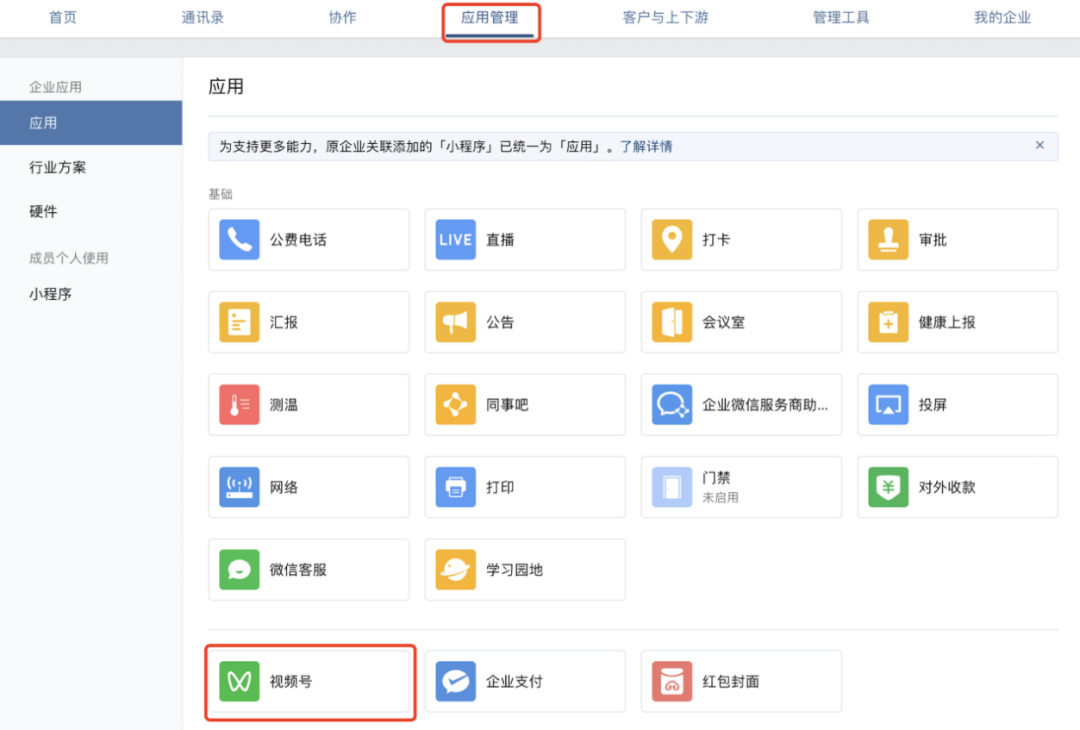Viewport: 1080px width, 730px height.
Task: Open the 投屏 screen casting app
Action: [x=956, y=404]
